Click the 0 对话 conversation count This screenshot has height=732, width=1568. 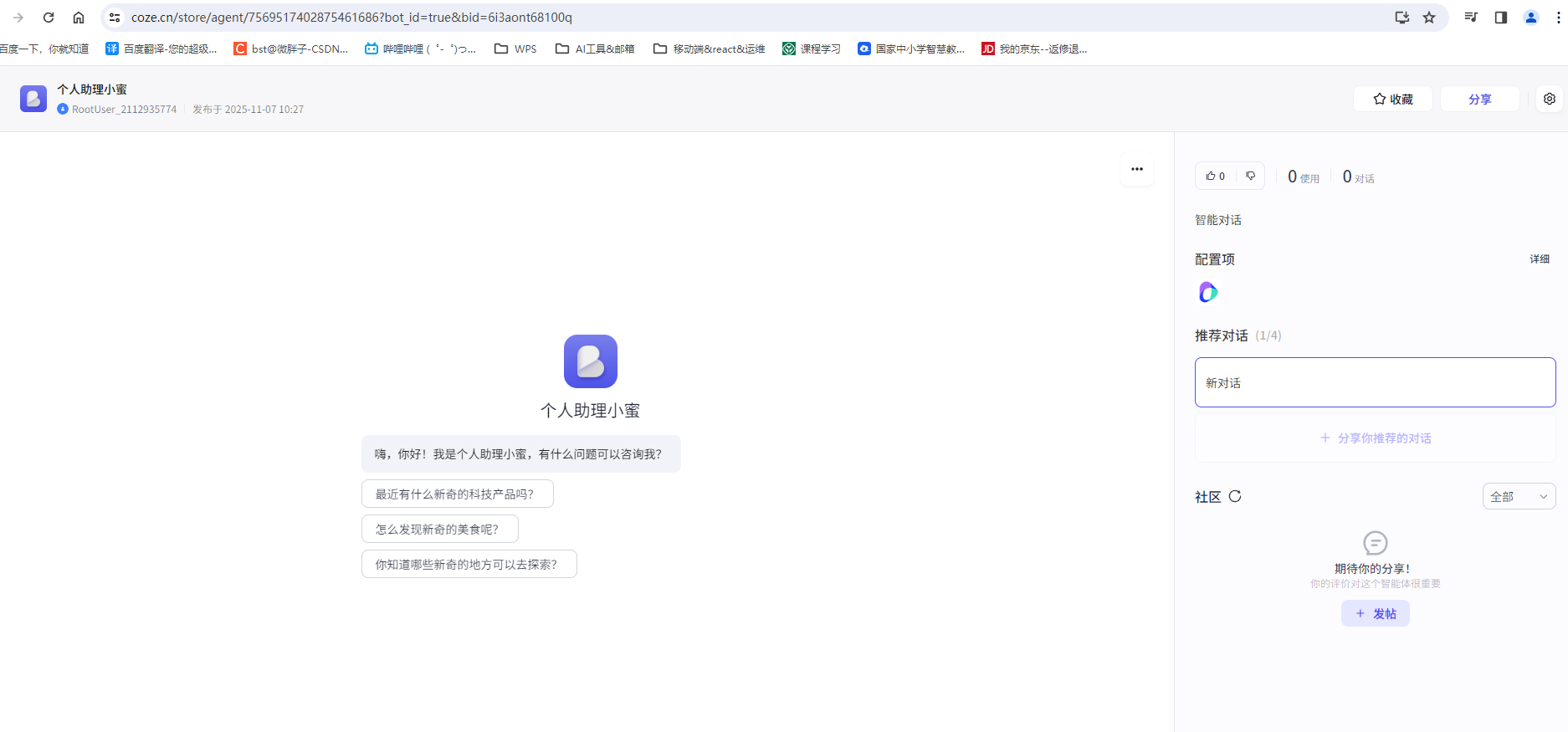(1359, 177)
